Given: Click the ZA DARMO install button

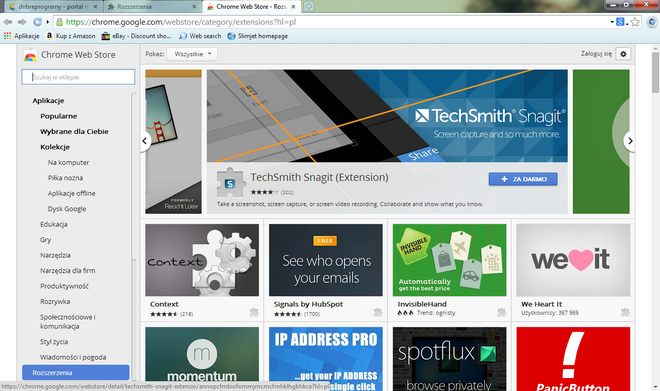Looking at the screenshot, I should (523, 179).
